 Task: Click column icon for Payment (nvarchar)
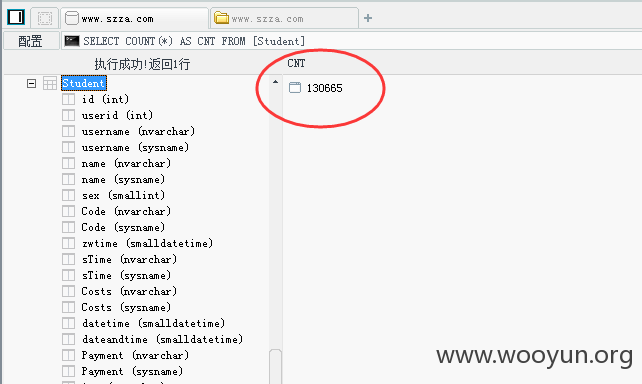click(68, 355)
